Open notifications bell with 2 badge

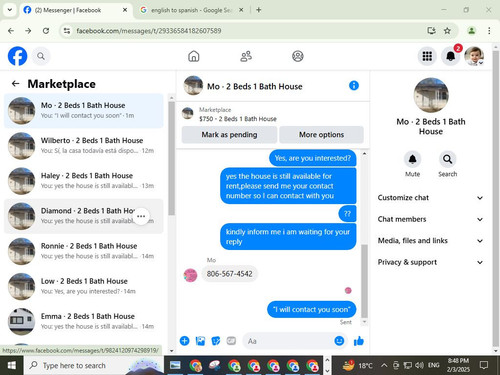point(451,56)
